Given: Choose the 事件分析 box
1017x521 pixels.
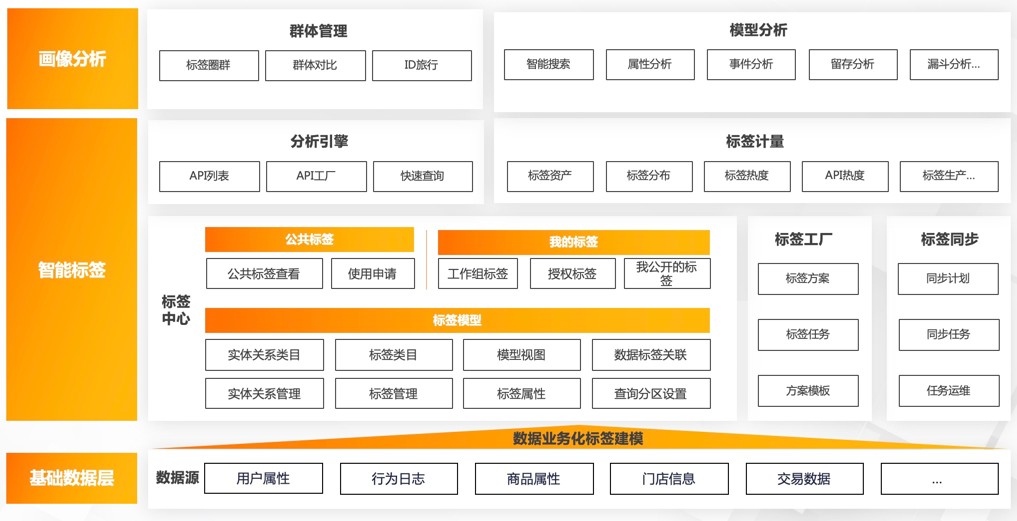Looking at the screenshot, I should point(751,64).
